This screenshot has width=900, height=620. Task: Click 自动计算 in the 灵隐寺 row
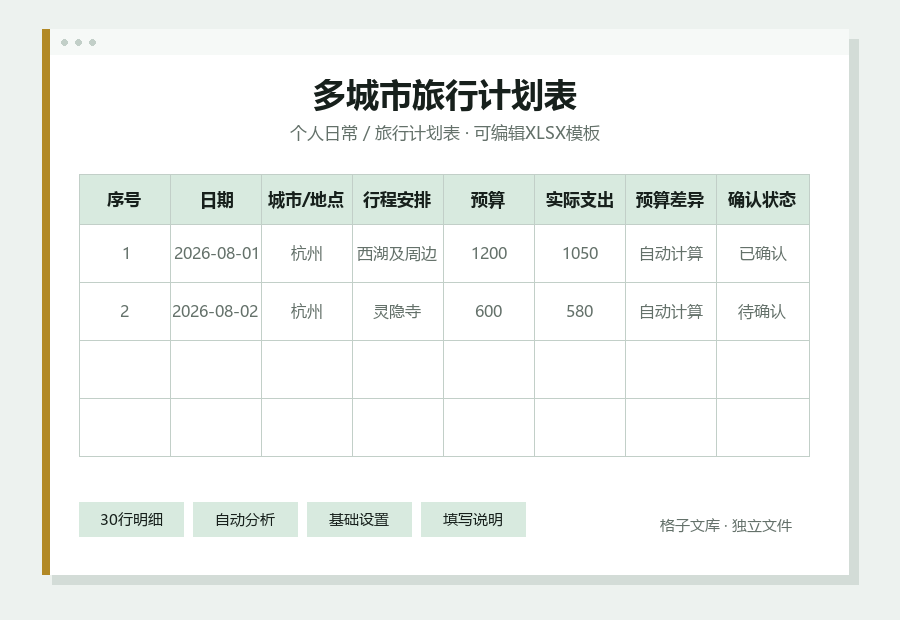[670, 311]
